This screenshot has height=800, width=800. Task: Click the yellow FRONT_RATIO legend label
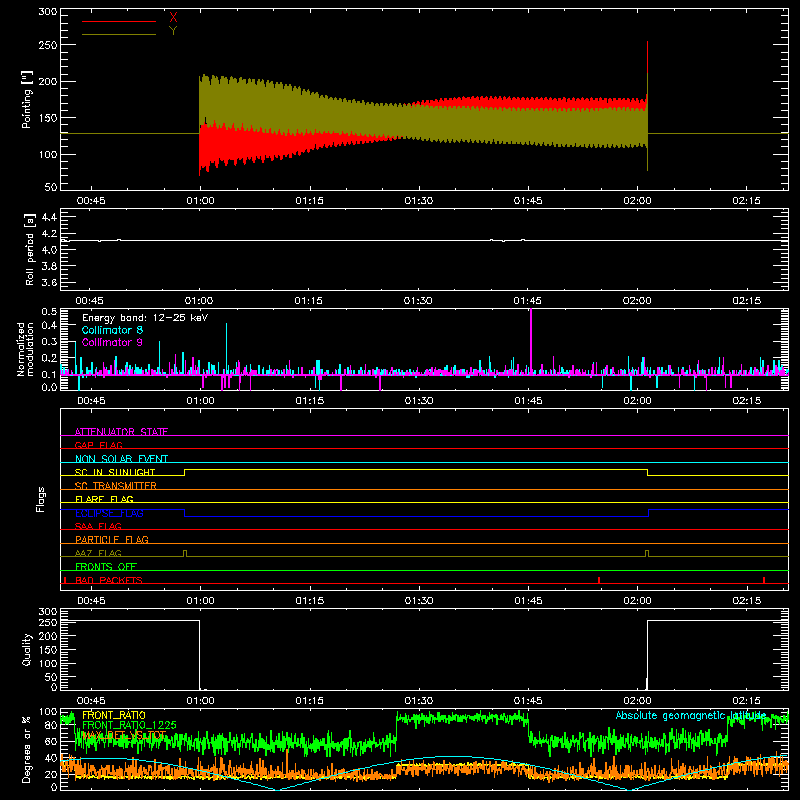[114, 715]
